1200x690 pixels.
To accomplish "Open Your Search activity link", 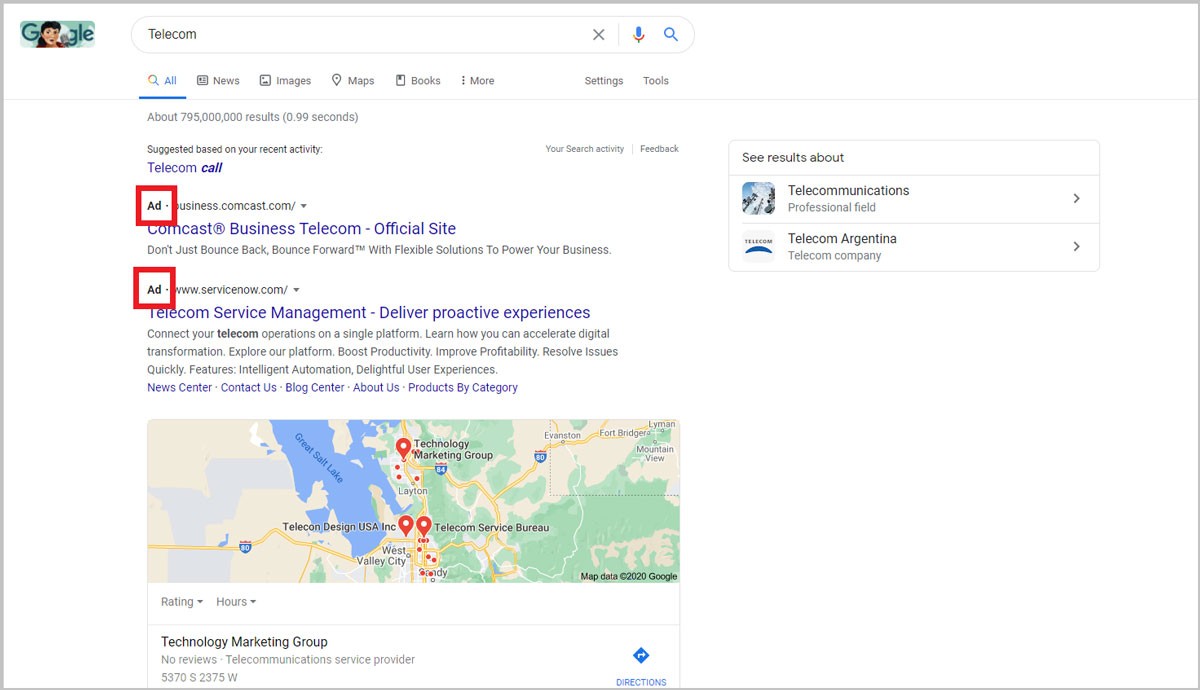I will click(x=585, y=149).
